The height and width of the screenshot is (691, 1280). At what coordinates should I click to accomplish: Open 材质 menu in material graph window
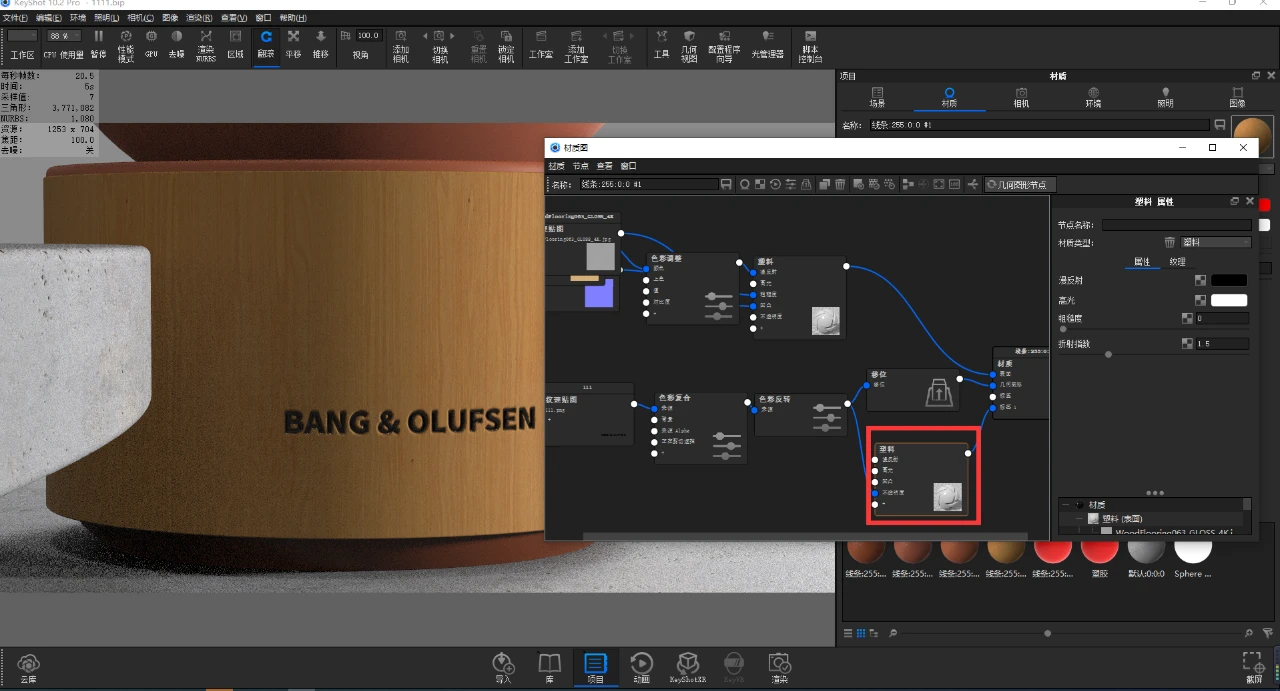pyautogui.click(x=556, y=166)
